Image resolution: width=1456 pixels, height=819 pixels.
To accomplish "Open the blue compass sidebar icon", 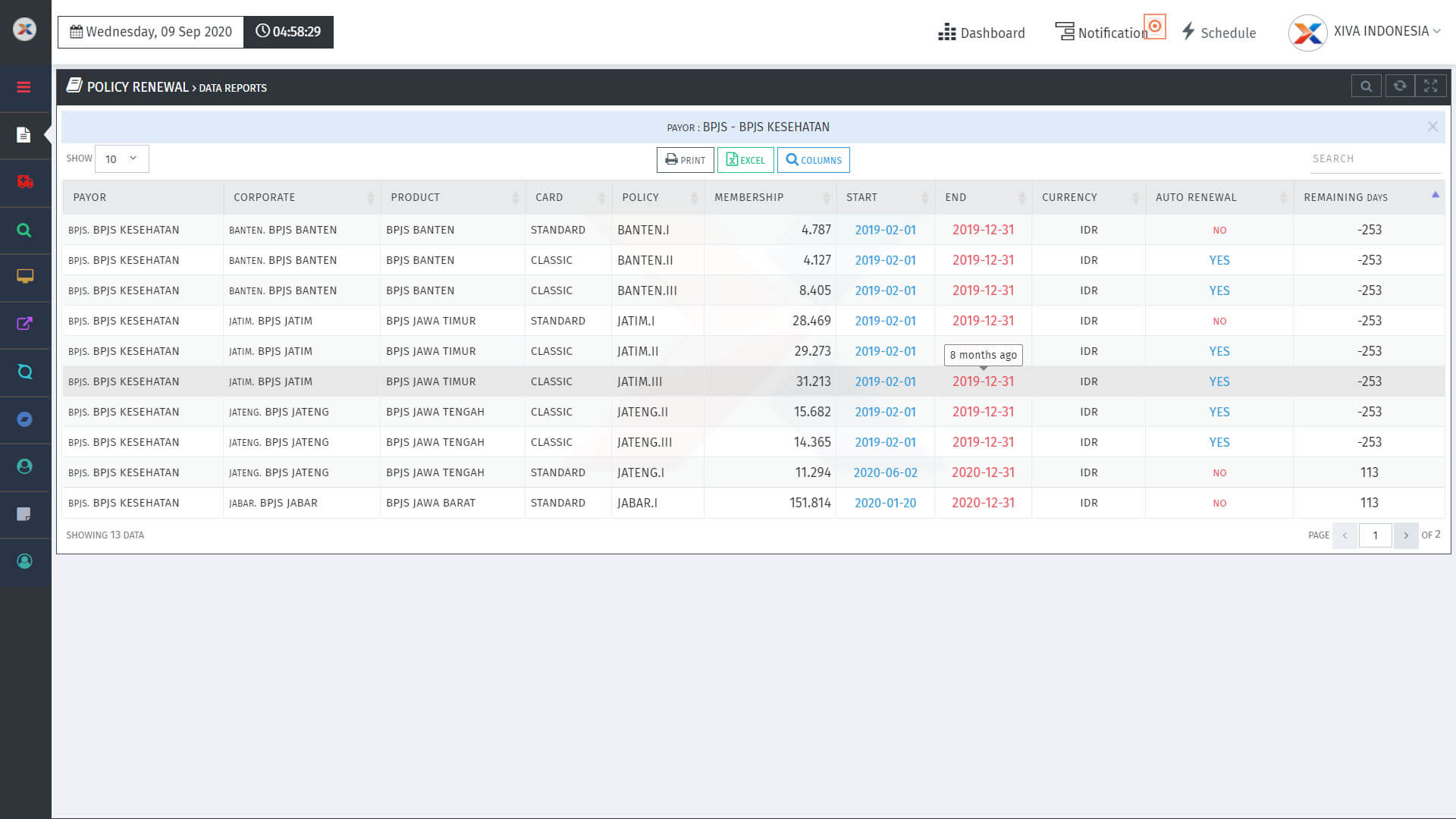I will click(25, 419).
